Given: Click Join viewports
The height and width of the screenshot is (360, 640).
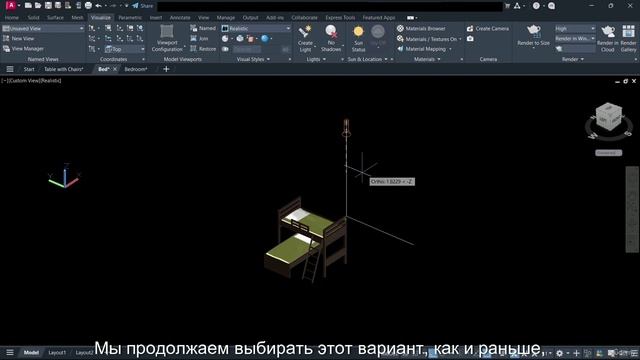Looking at the screenshot, I should (200, 38).
